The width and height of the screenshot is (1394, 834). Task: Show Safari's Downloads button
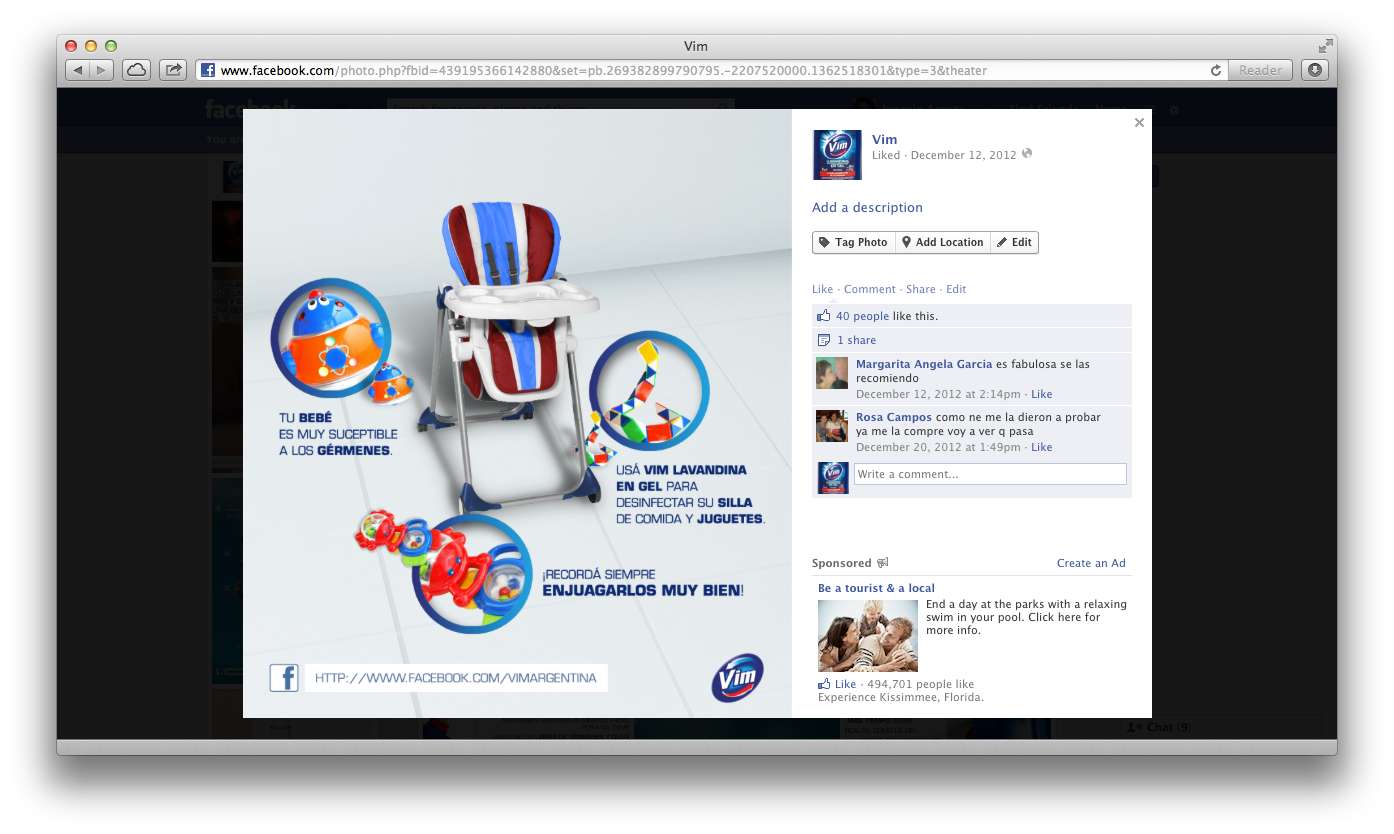(1314, 70)
